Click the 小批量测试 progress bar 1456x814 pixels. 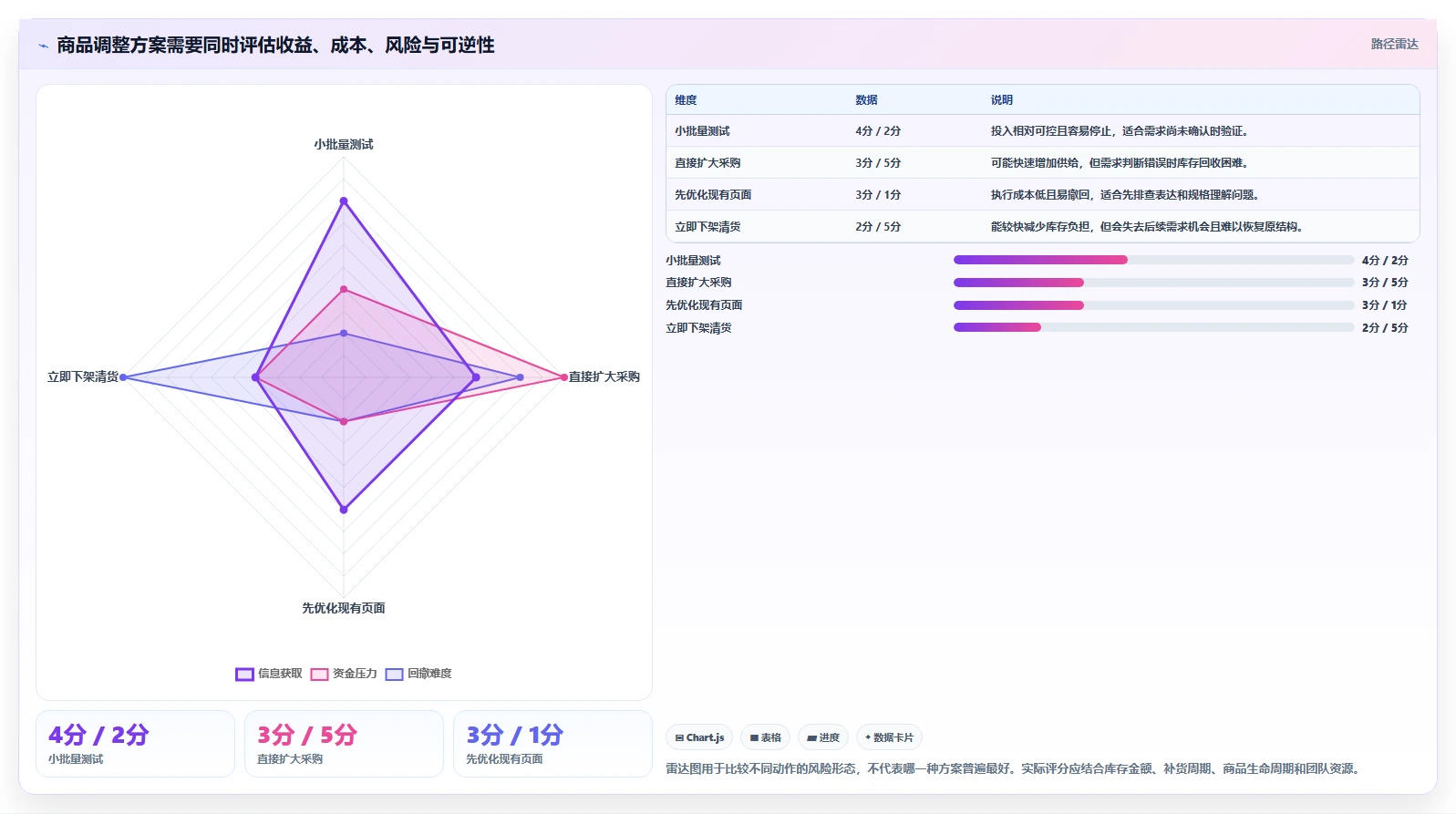click(x=1153, y=260)
